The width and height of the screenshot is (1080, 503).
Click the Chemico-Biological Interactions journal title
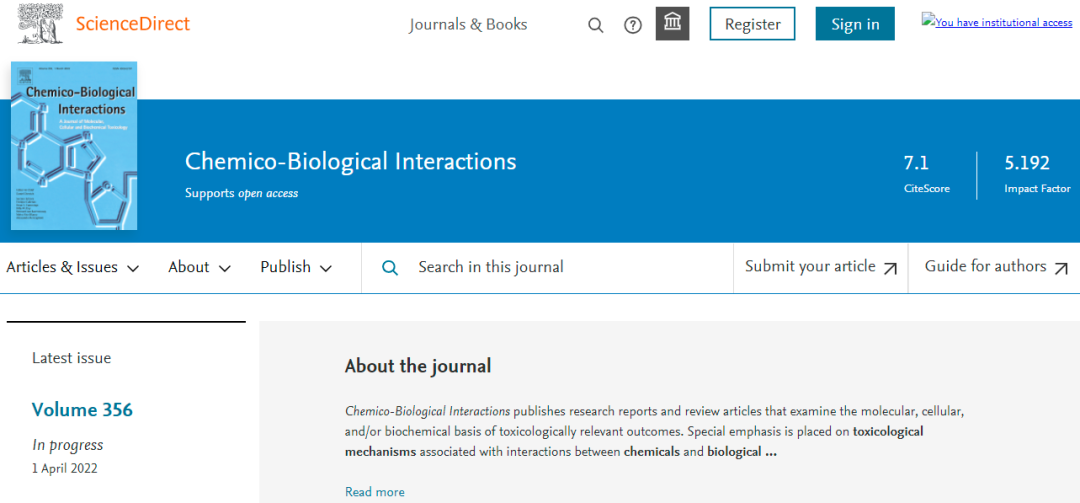pyautogui.click(x=351, y=161)
